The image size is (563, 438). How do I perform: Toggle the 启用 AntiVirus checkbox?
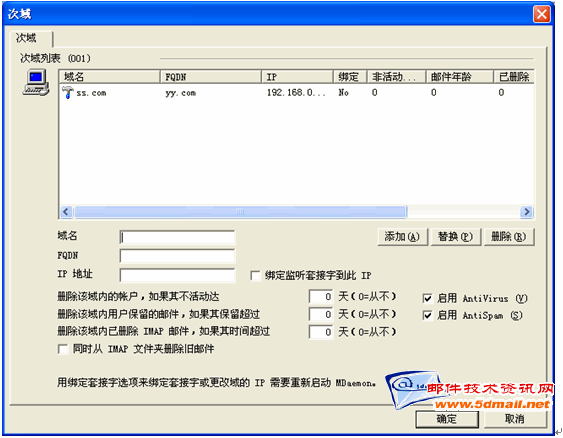427,298
